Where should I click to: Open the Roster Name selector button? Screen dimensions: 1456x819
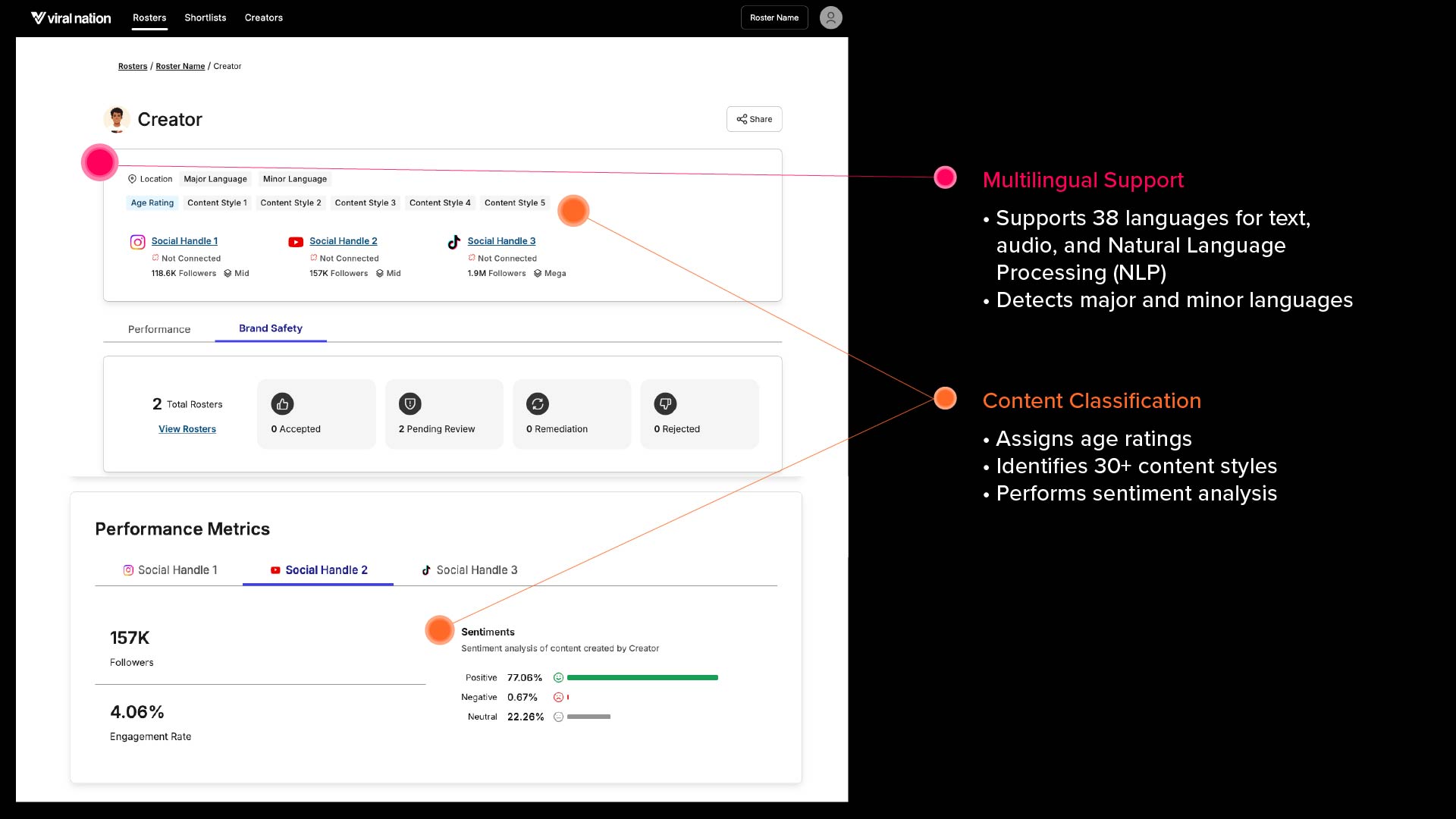point(773,17)
